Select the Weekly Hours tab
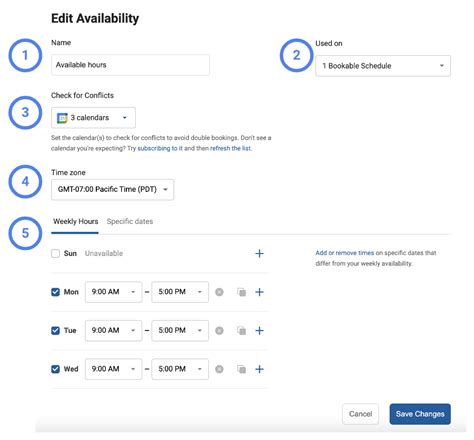This screenshot has height=440, width=474. [x=75, y=221]
